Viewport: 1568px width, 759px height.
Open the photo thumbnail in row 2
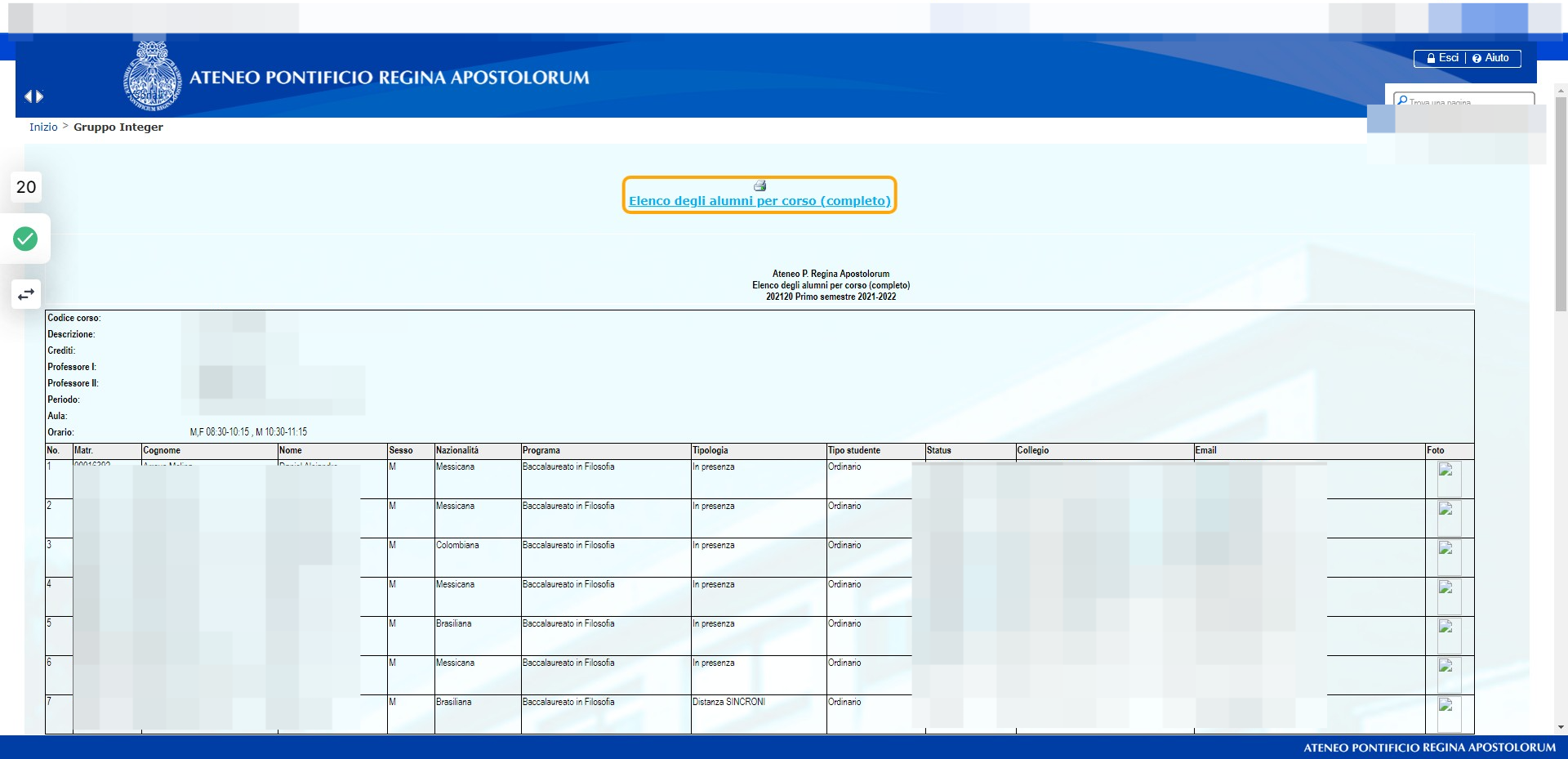pos(1449,518)
